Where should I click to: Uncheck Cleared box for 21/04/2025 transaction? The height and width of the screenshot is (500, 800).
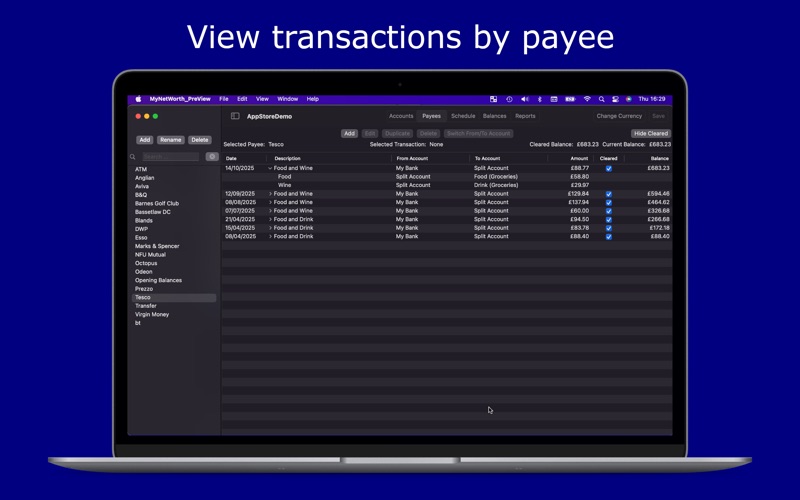tap(609, 219)
